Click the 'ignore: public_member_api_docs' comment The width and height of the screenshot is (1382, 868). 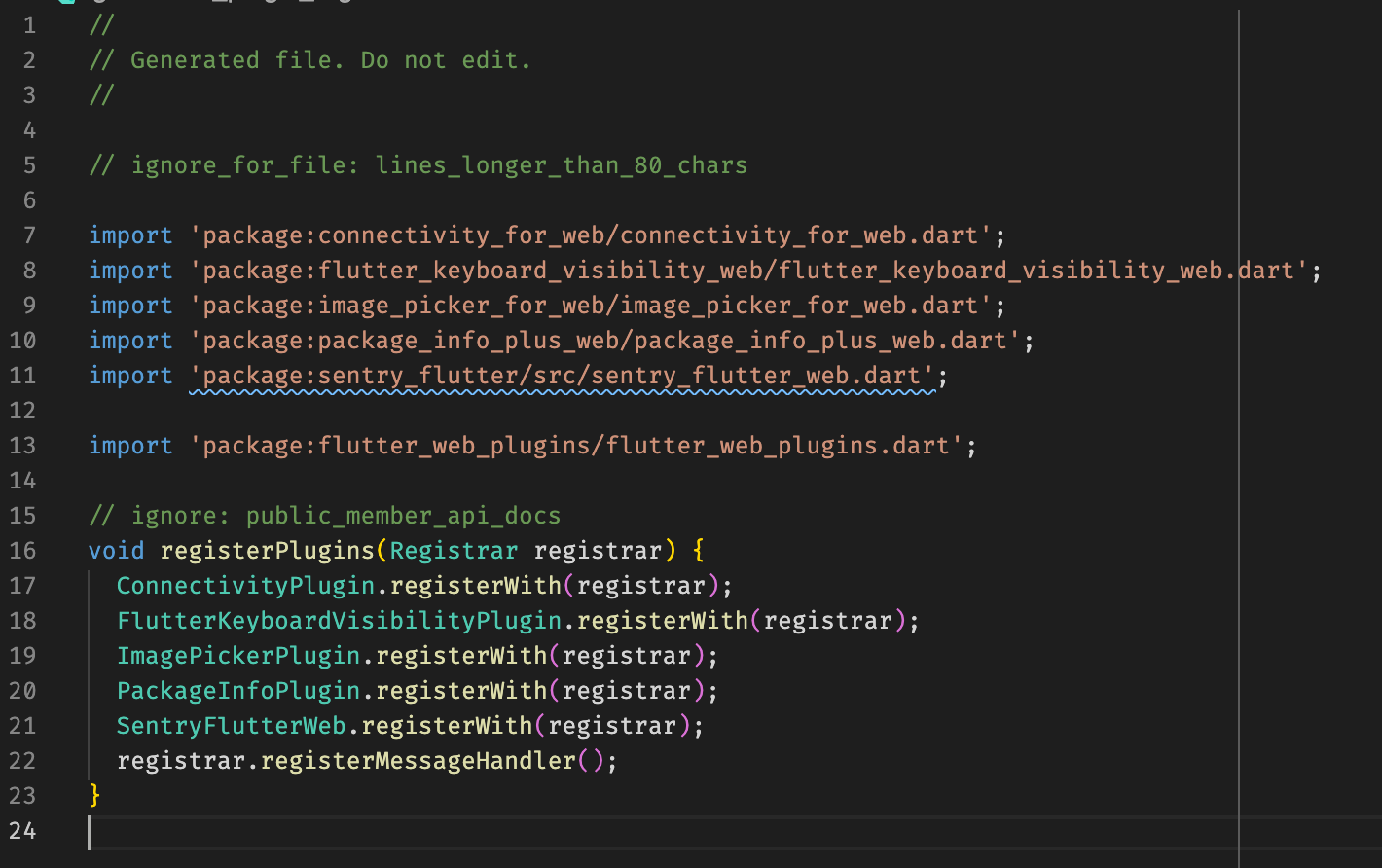[x=325, y=516]
